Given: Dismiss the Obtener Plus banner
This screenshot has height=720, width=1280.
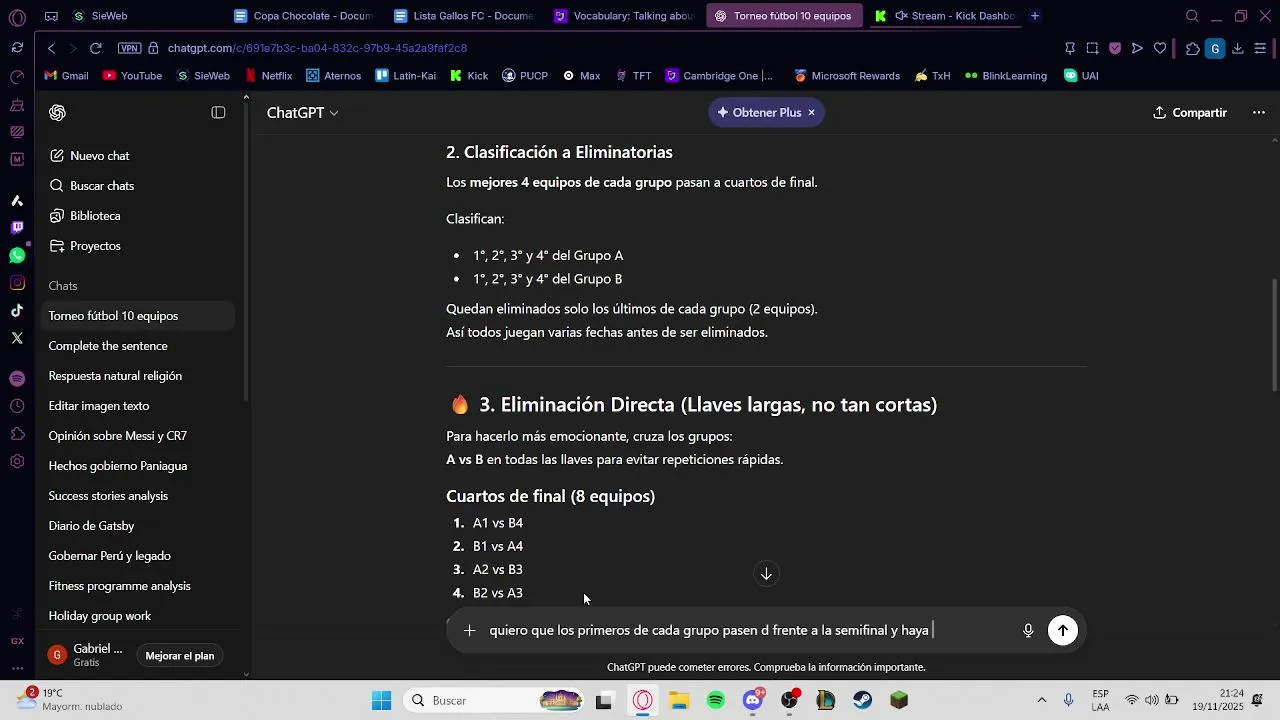Looking at the screenshot, I should click(811, 113).
